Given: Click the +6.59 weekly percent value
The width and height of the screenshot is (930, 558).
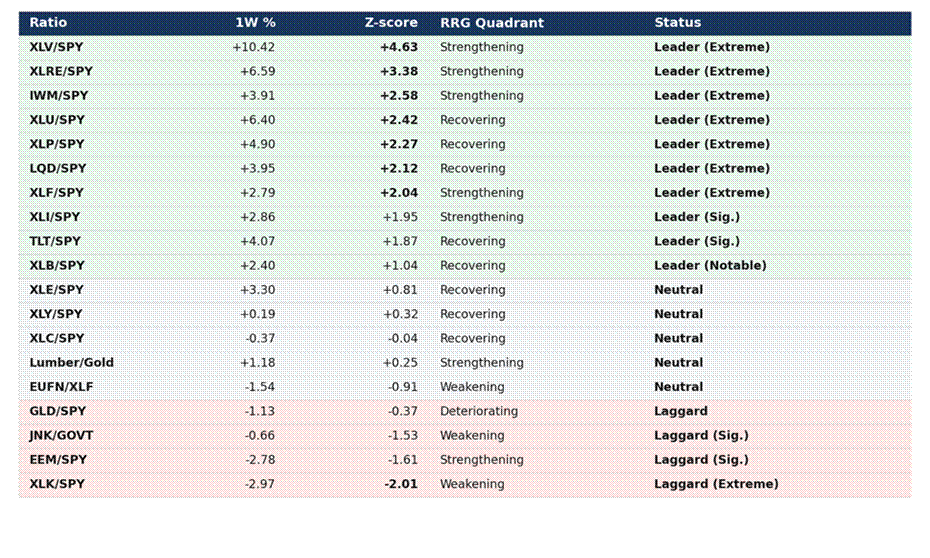Looking at the screenshot, I should click(257, 71).
